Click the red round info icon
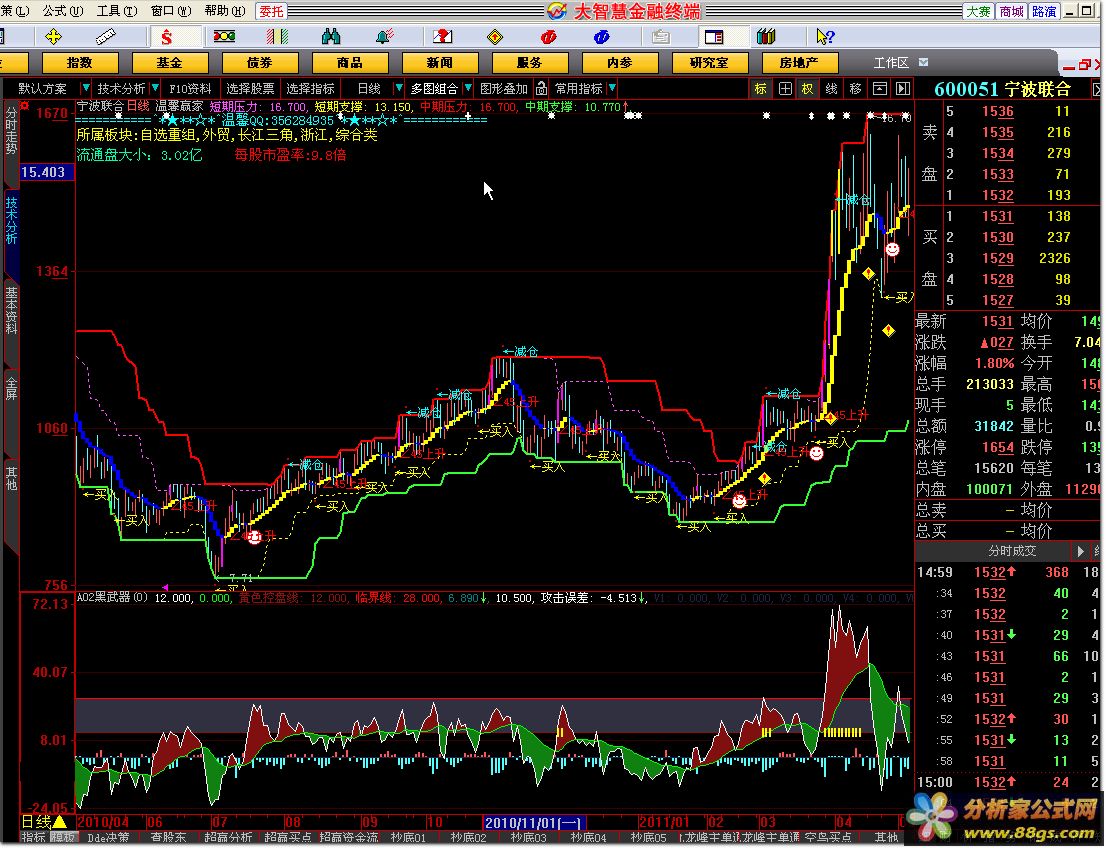Viewport: 1106px width, 848px height. pos(548,37)
